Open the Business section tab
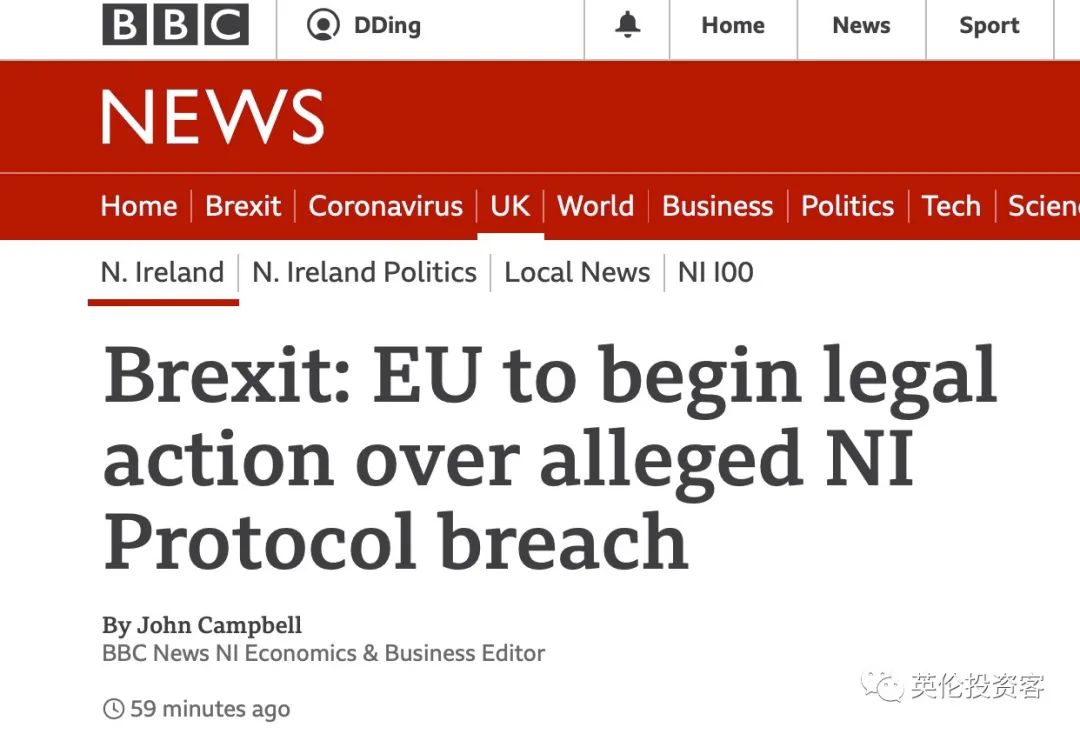Image resolution: width=1080 pixels, height=734 pixels. 718,206
